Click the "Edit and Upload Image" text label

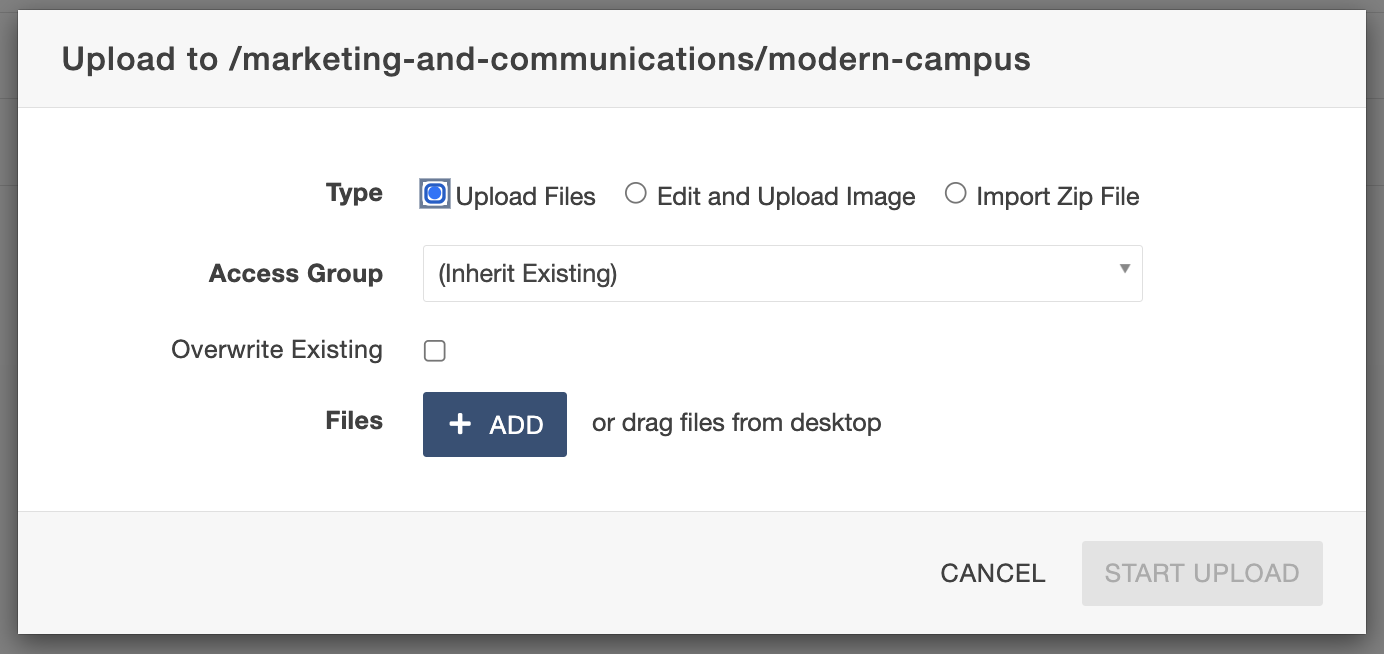click(786, 197)
